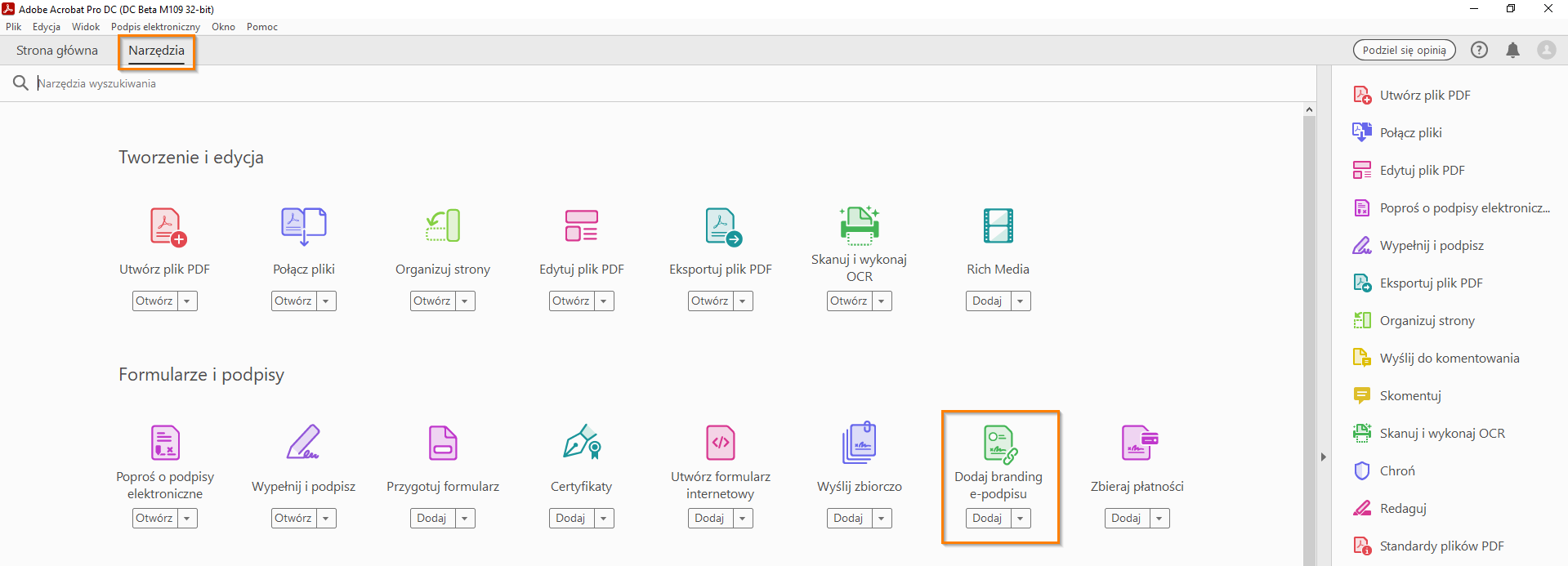The image size is (1568, 566).
Task: Select the Zbieraj płatności icon
Action: (1140, 443)
